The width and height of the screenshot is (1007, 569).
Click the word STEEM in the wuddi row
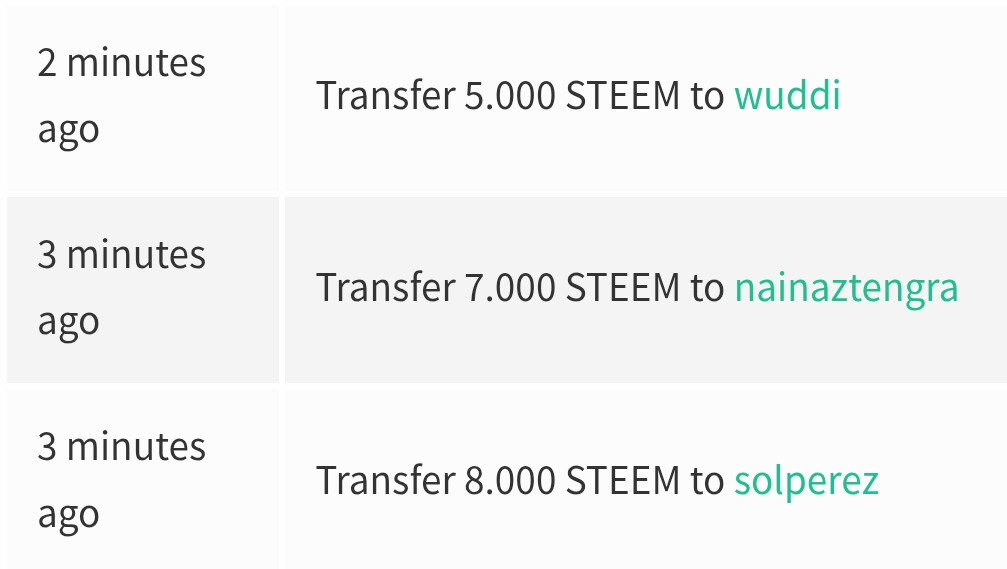(622, 96)
